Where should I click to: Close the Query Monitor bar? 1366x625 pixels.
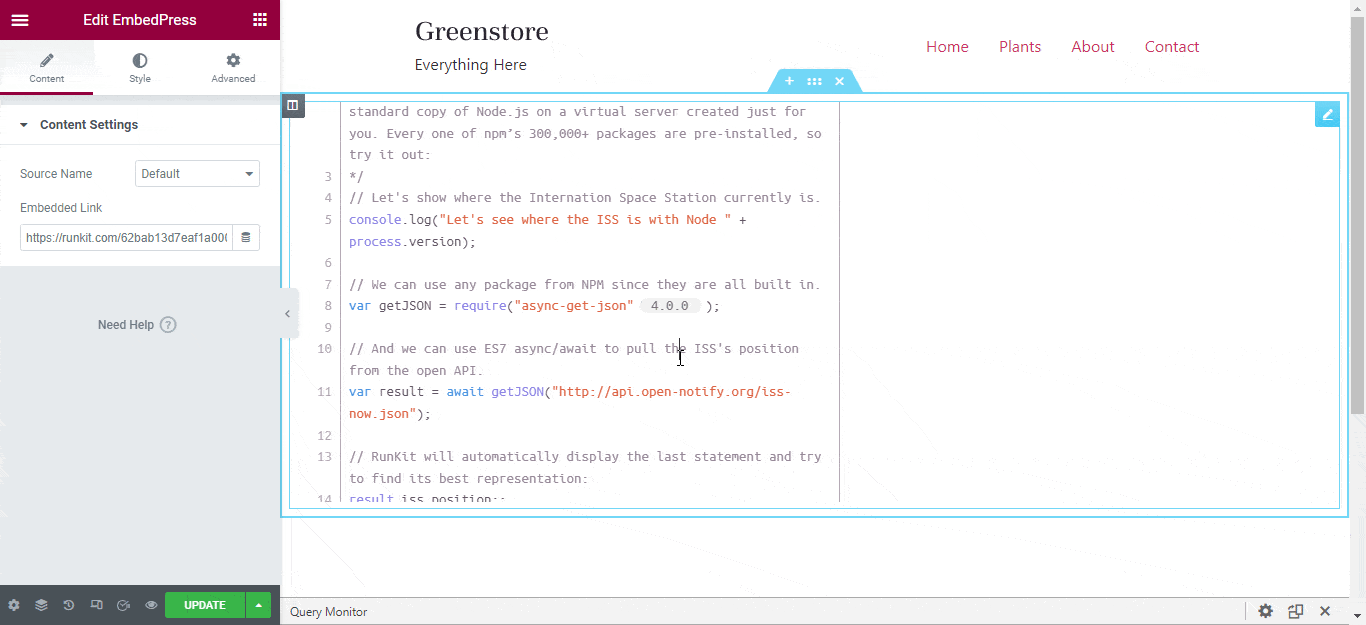(x=1325, y=611)
